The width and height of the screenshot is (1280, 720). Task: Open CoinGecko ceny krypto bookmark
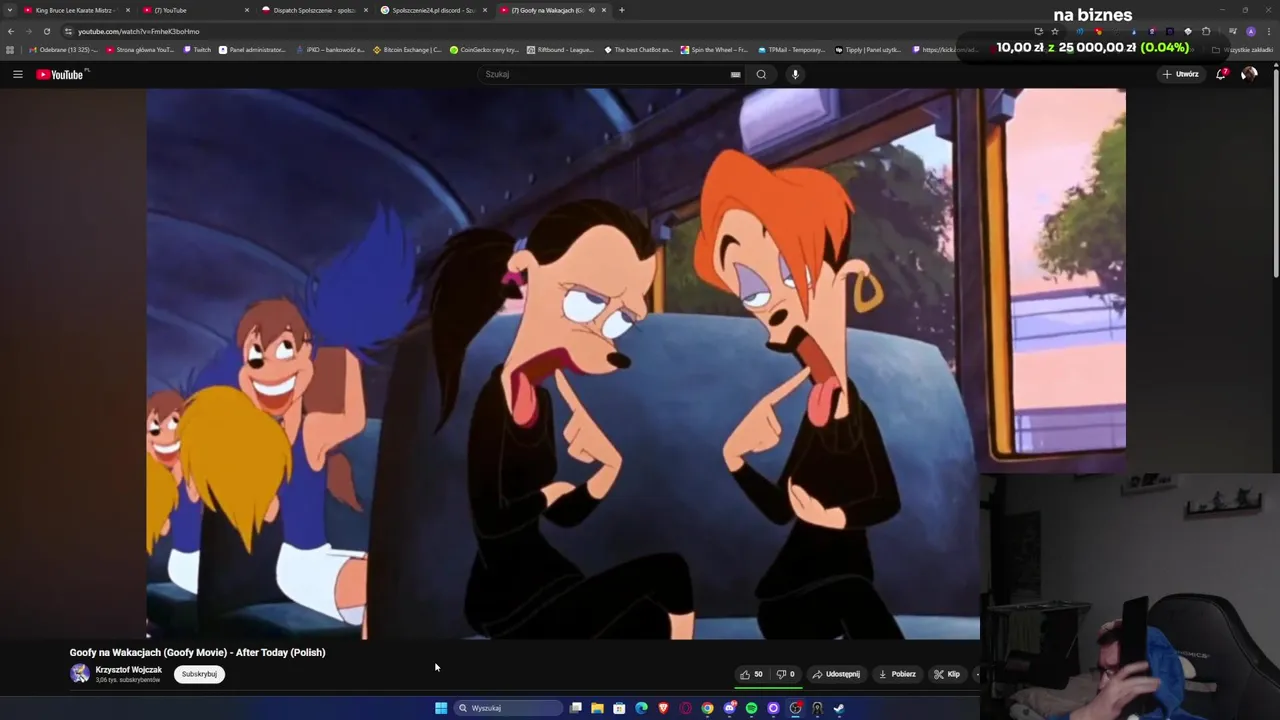coord(484,49)
